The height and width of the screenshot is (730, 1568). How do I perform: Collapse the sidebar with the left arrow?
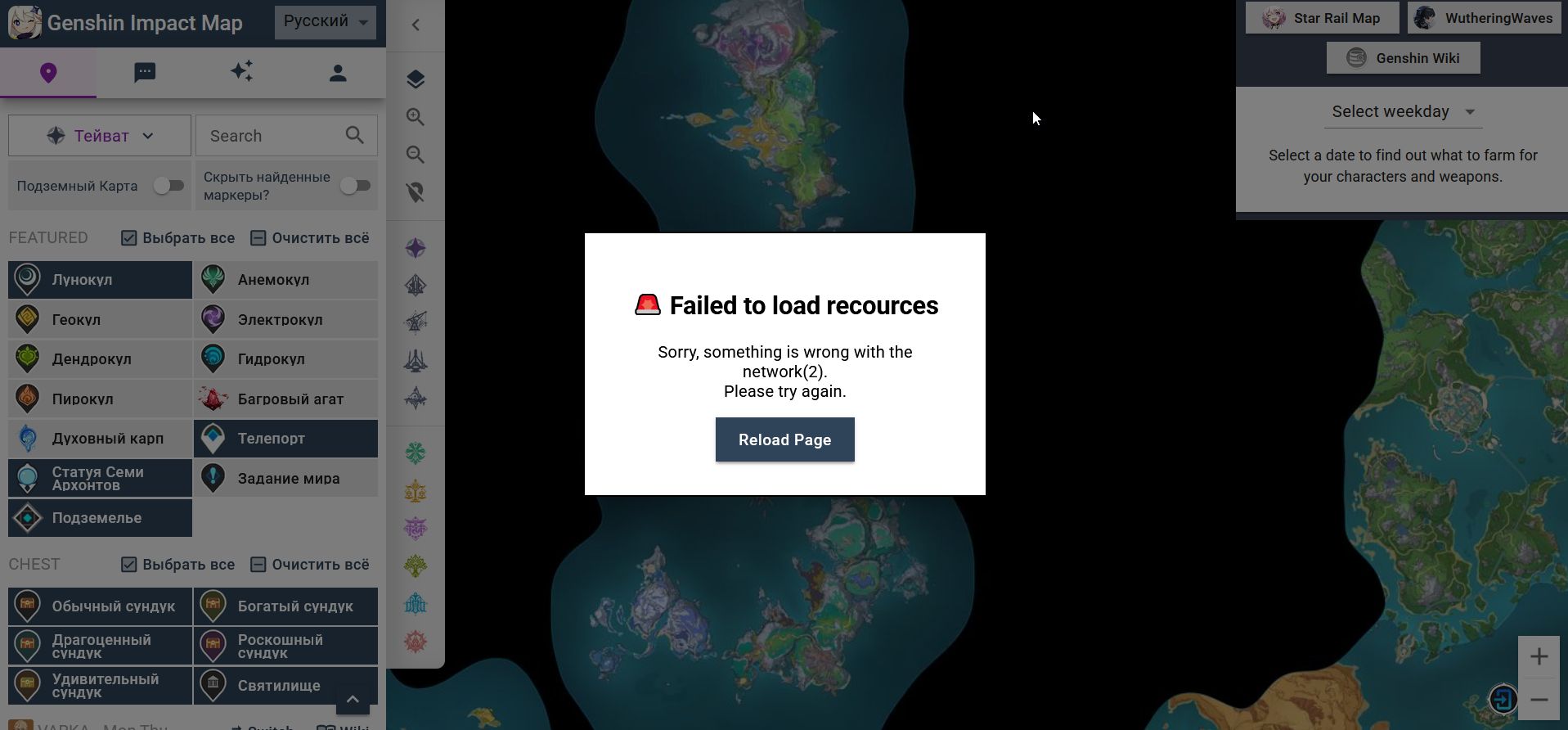tap(416, 25)
